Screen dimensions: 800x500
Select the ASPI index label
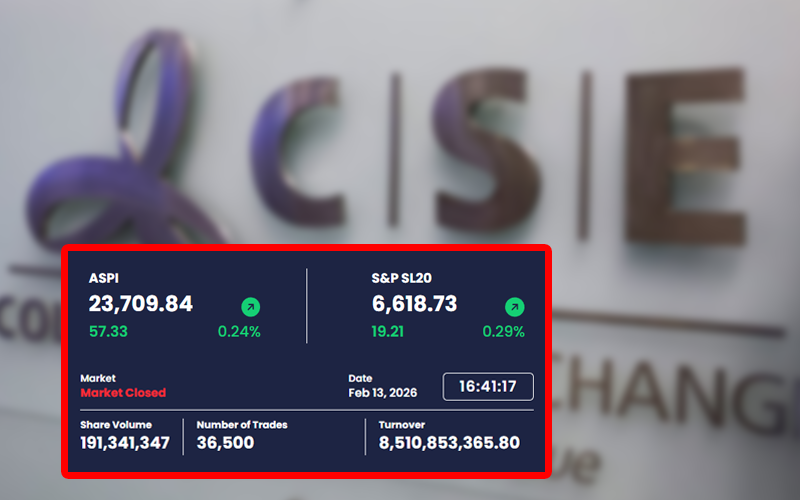coord(104,278)
